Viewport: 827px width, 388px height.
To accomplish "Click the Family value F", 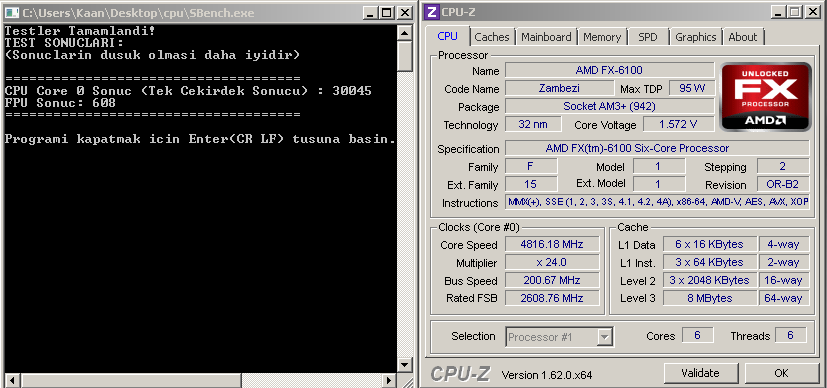I will pos(531,167).
